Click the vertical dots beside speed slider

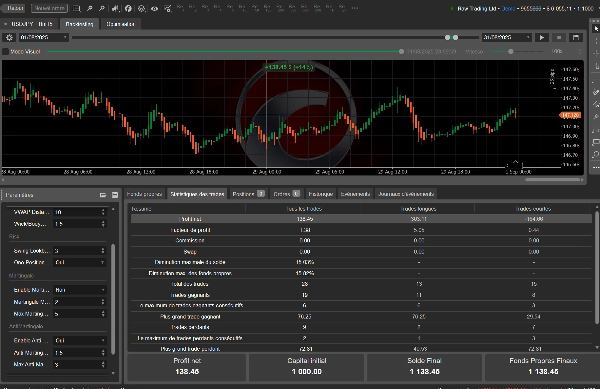pyautogui.click(x=580, y=51)
